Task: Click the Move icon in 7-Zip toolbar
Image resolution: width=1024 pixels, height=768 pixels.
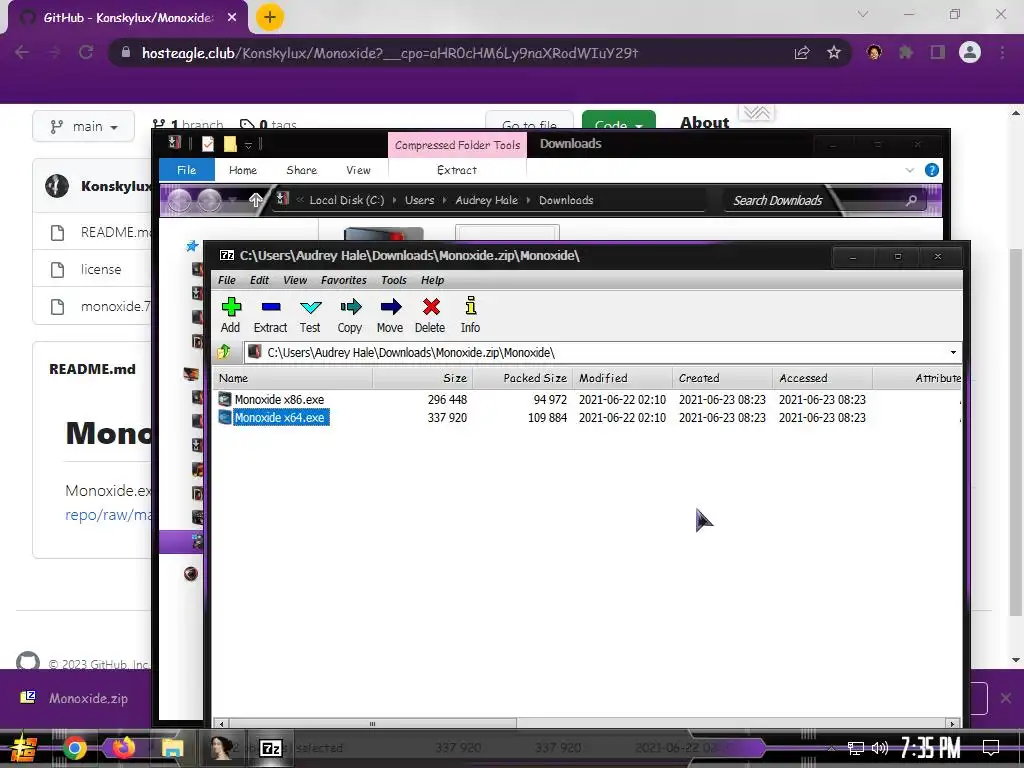Action: [x=390, y=315]
